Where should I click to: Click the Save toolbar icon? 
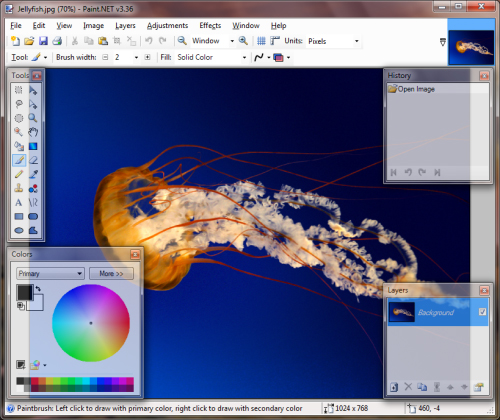tap(43, 41)
